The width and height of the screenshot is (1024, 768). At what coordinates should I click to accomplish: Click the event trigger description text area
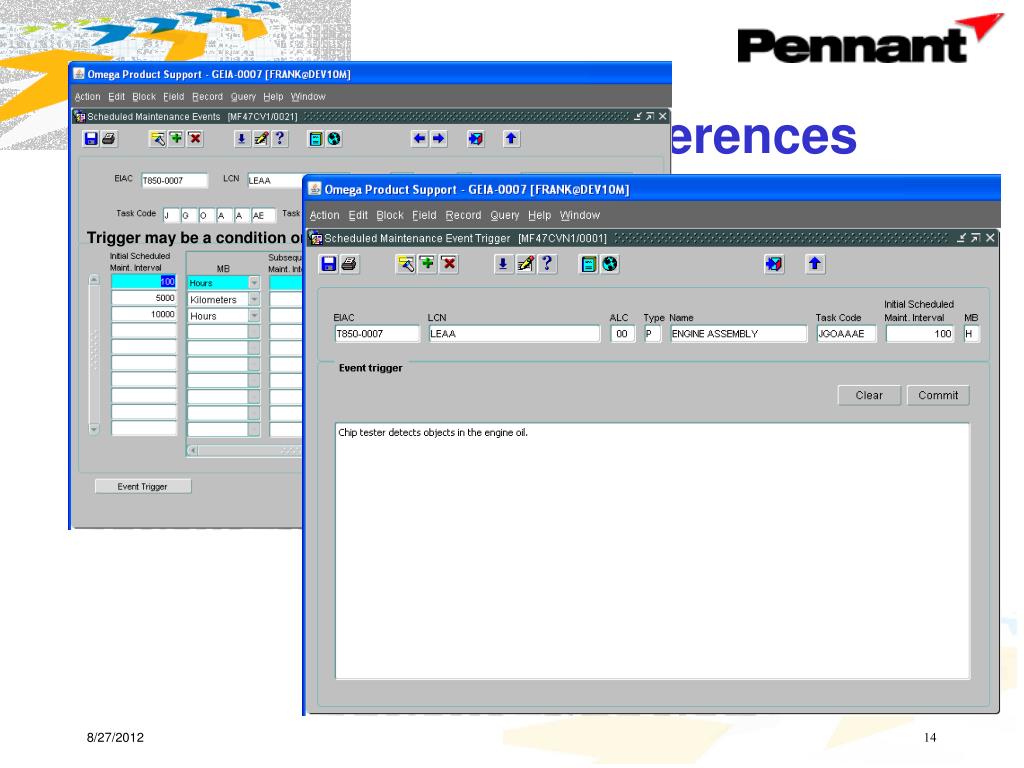point(652,551)
